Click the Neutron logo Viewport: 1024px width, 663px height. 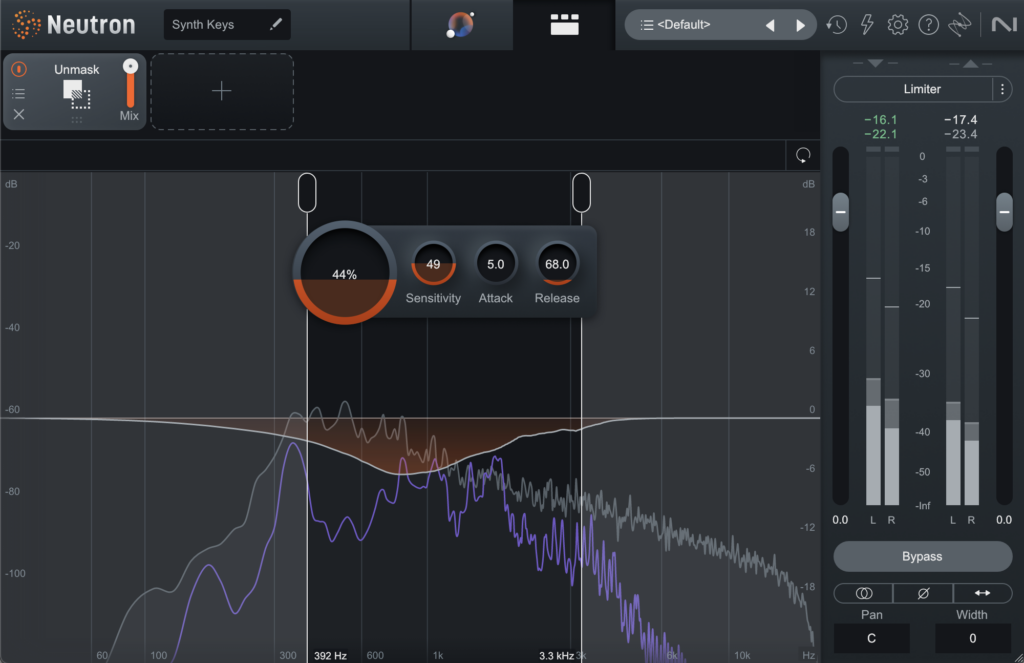(x=74, y=25)
